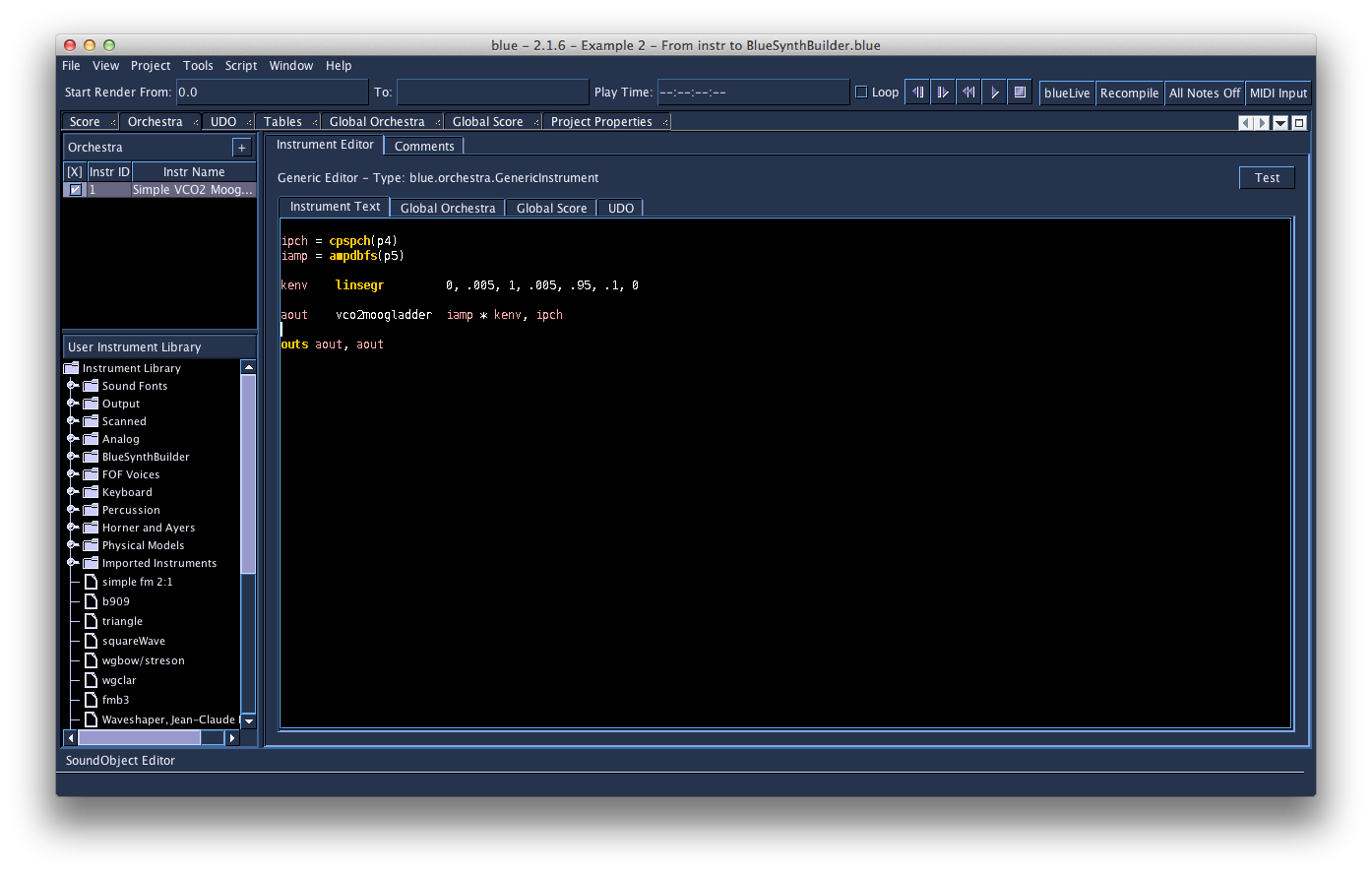Switch to the Comments tab

[424, 146]
